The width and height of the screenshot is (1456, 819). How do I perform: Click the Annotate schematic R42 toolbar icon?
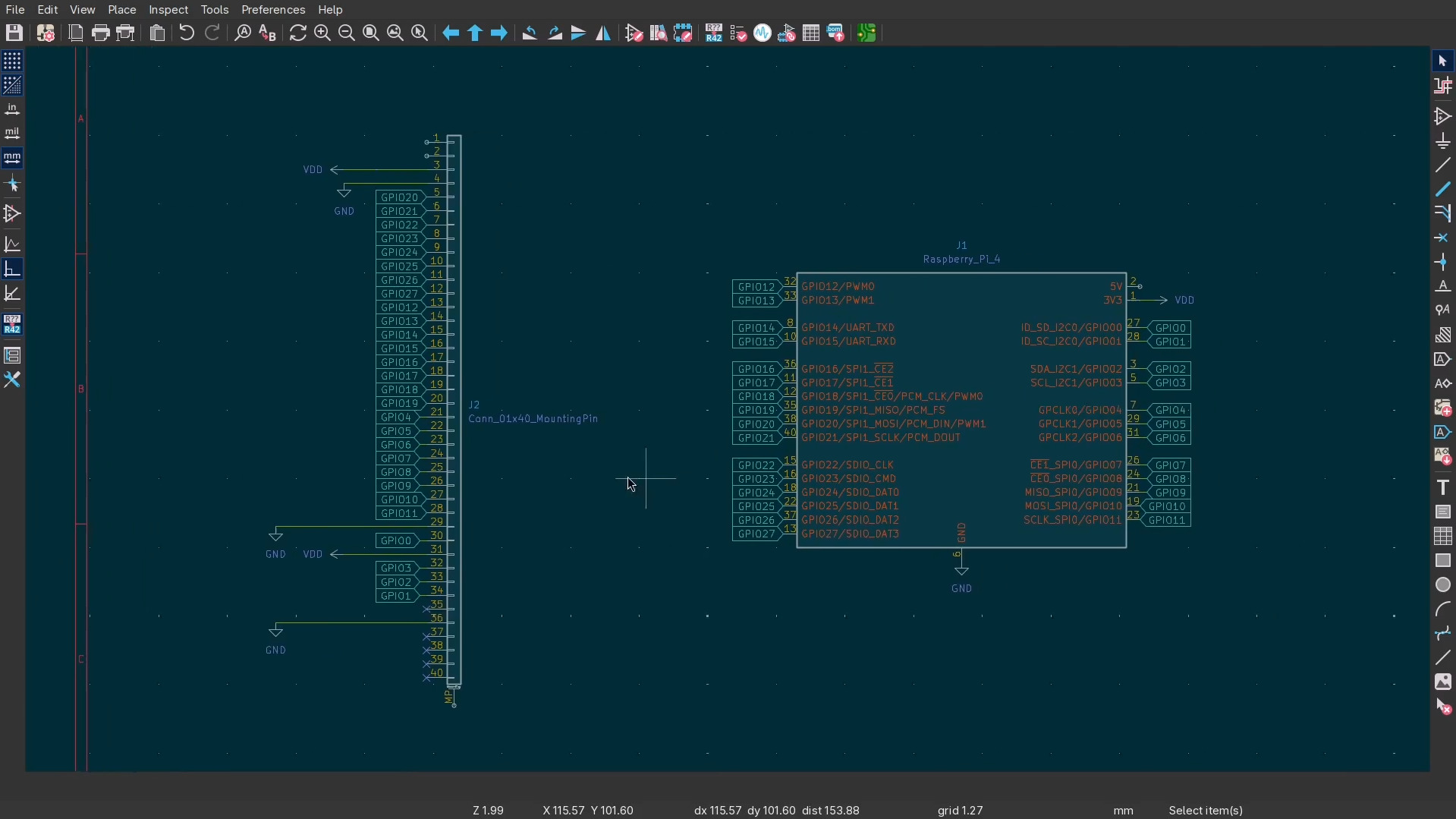coord(713,33)
